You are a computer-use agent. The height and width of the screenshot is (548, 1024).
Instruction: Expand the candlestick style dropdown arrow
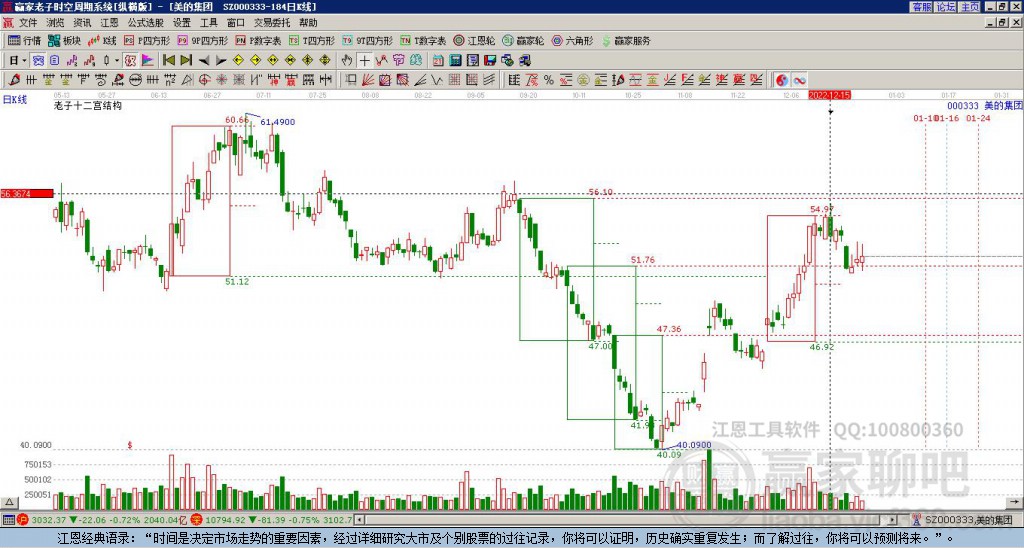click(117, 60)
